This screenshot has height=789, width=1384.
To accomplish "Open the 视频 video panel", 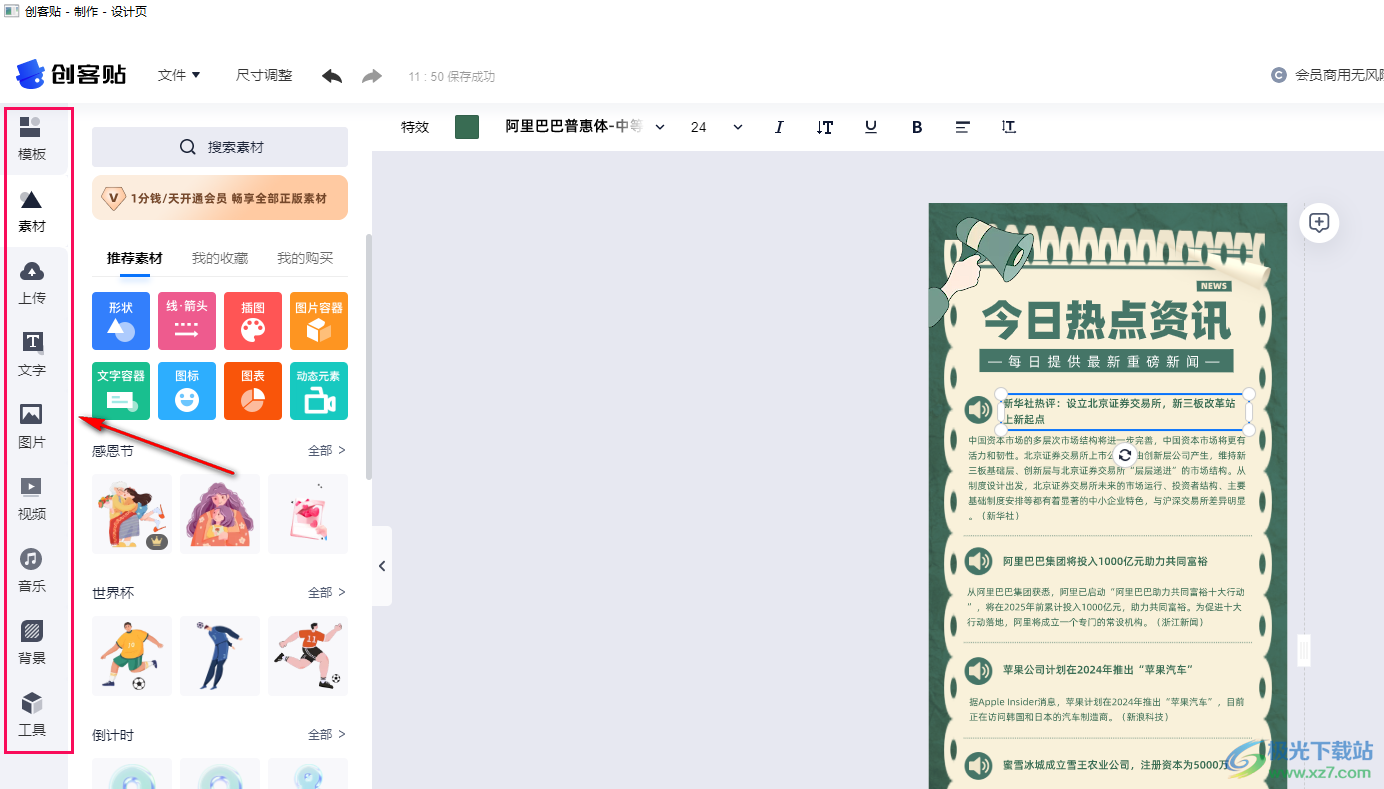I will coord(32,499).
